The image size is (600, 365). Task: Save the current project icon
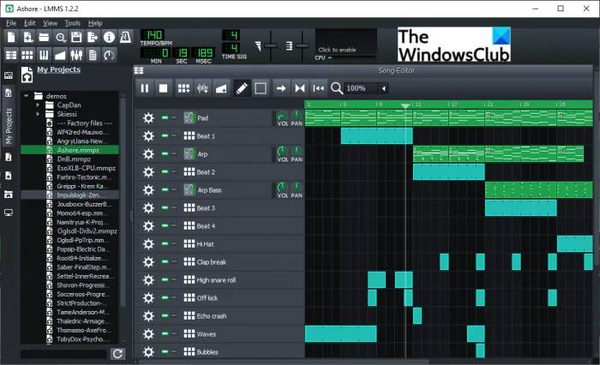coord(77,37)
